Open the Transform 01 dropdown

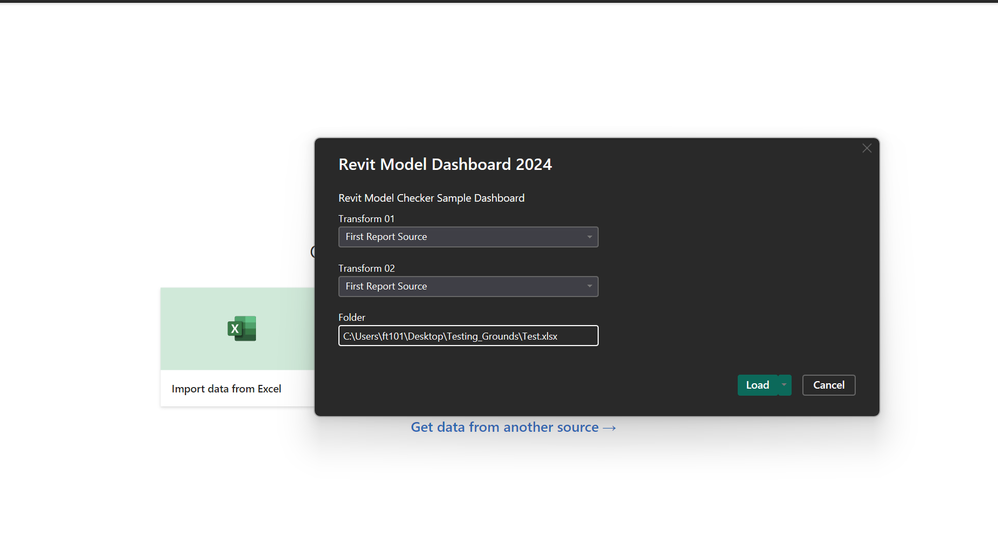coord(468,237)
